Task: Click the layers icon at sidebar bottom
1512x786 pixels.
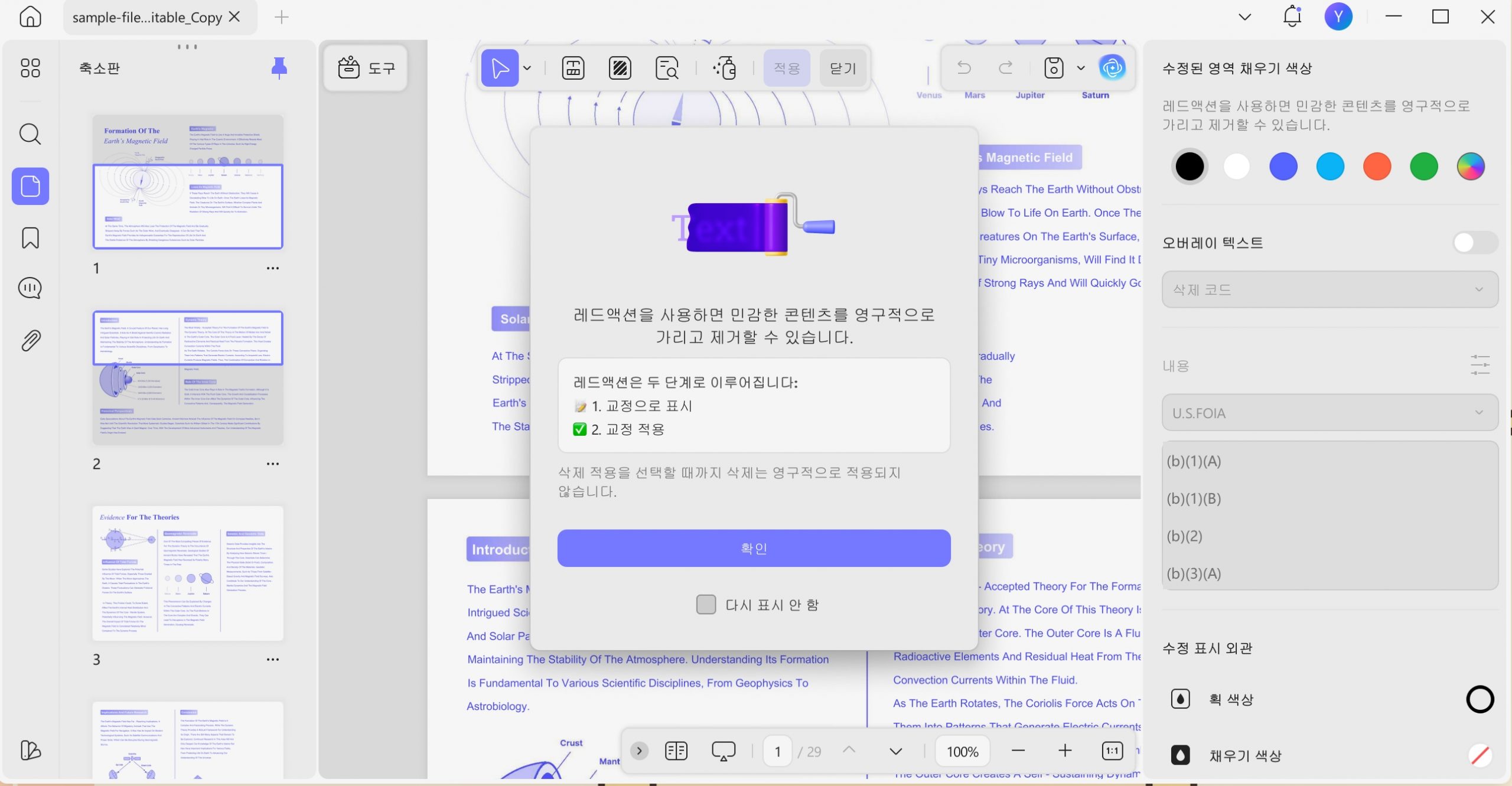Action: pos(30,751)
